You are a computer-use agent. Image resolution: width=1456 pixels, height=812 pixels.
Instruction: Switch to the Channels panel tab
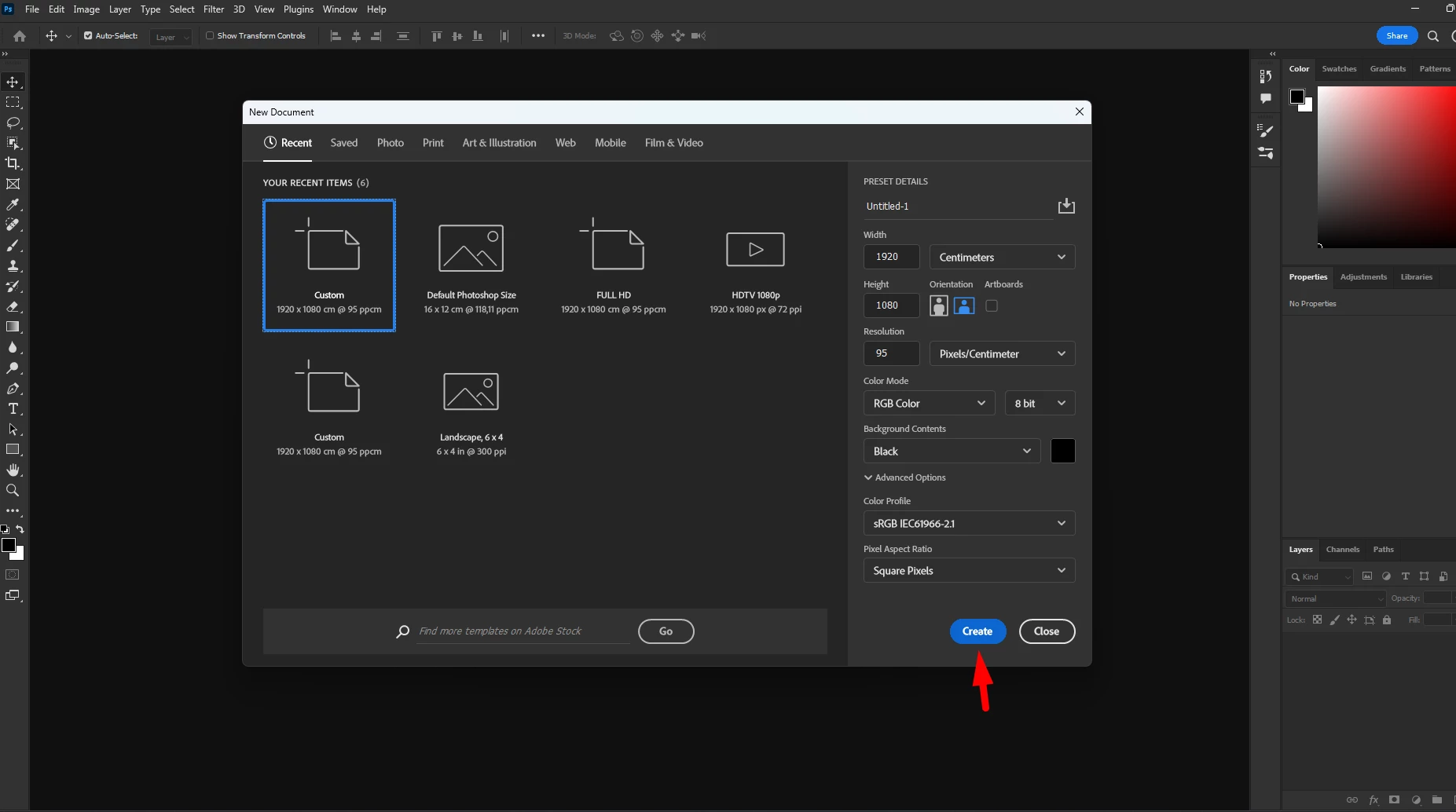point(1343,550)
